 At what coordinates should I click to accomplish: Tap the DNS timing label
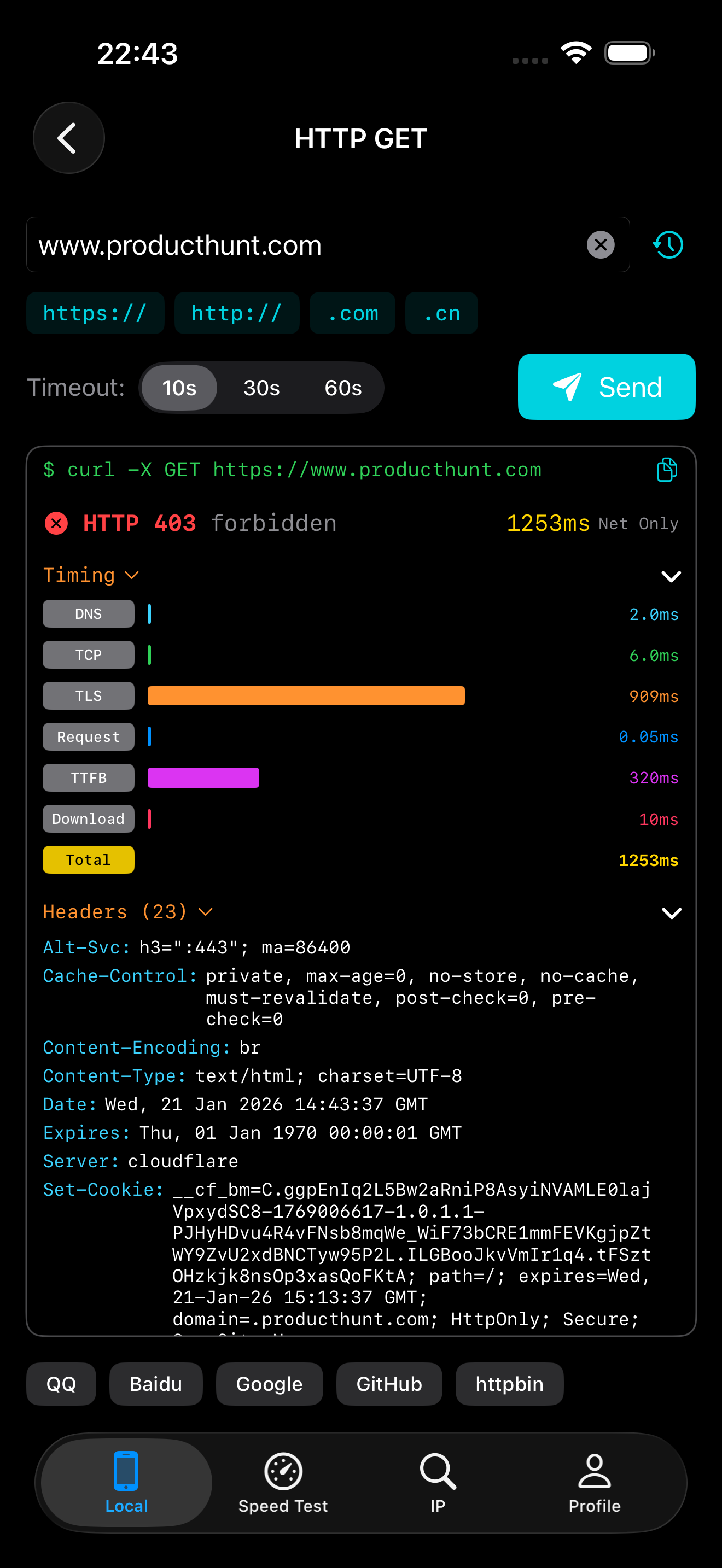(88, 613)
